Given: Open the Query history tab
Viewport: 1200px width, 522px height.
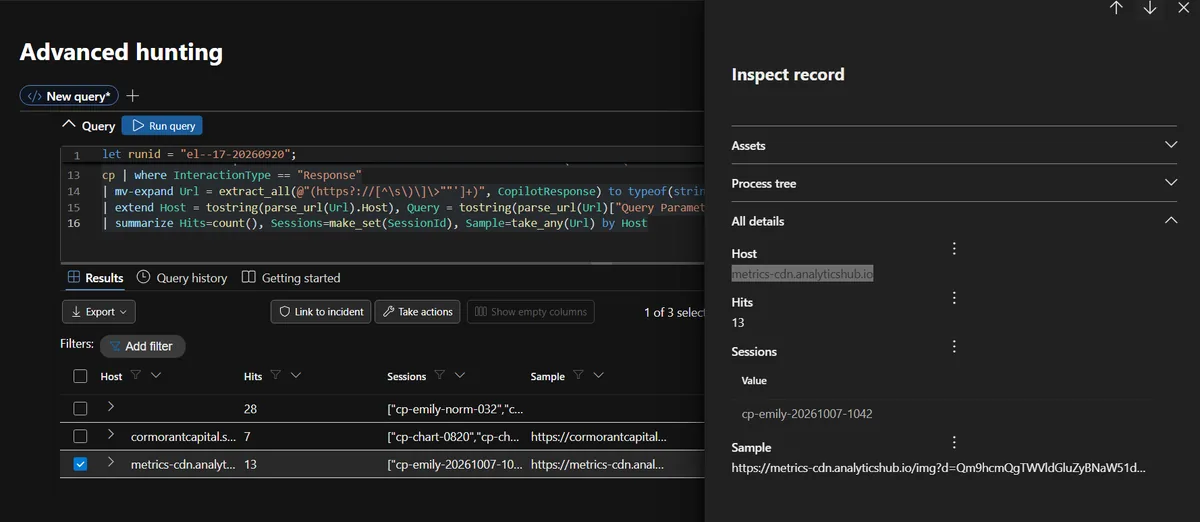Looking at the screenshot, I should point(182,278).
